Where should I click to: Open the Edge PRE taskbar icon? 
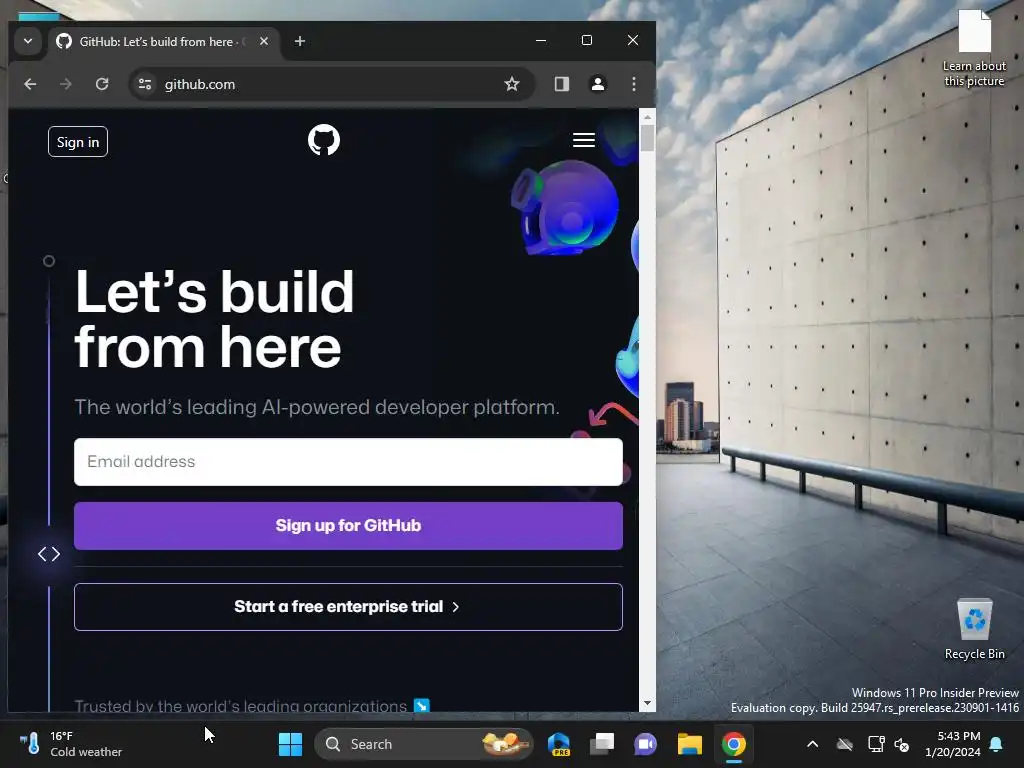click(559, 744)
